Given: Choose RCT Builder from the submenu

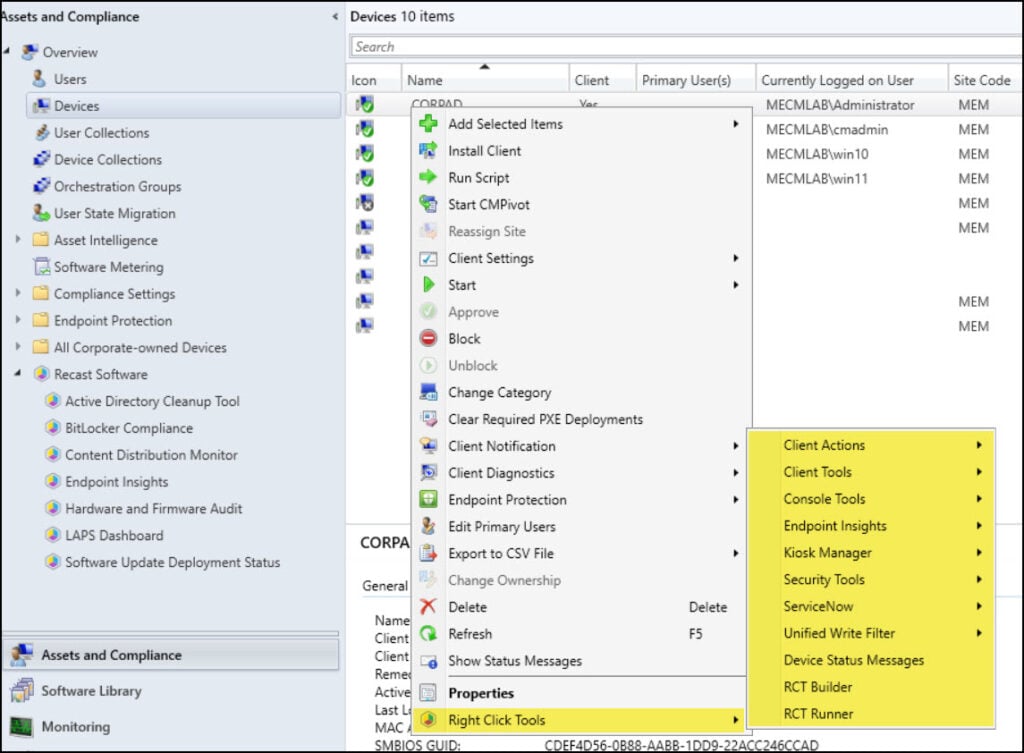Looking at the screenshot, I should coord(871,686).
